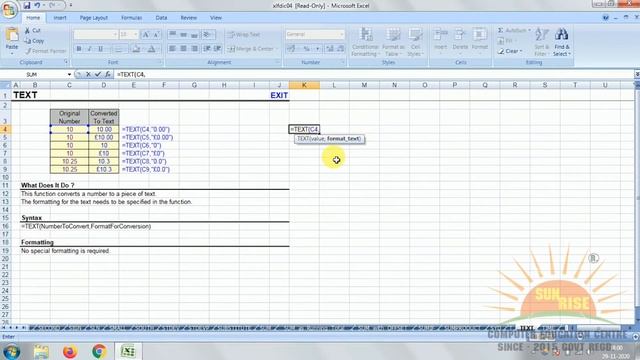Image resolution: width=640 pixels, height=360 pixels.
Task: Toggle Bold formatting
Action: coord(78,49)
